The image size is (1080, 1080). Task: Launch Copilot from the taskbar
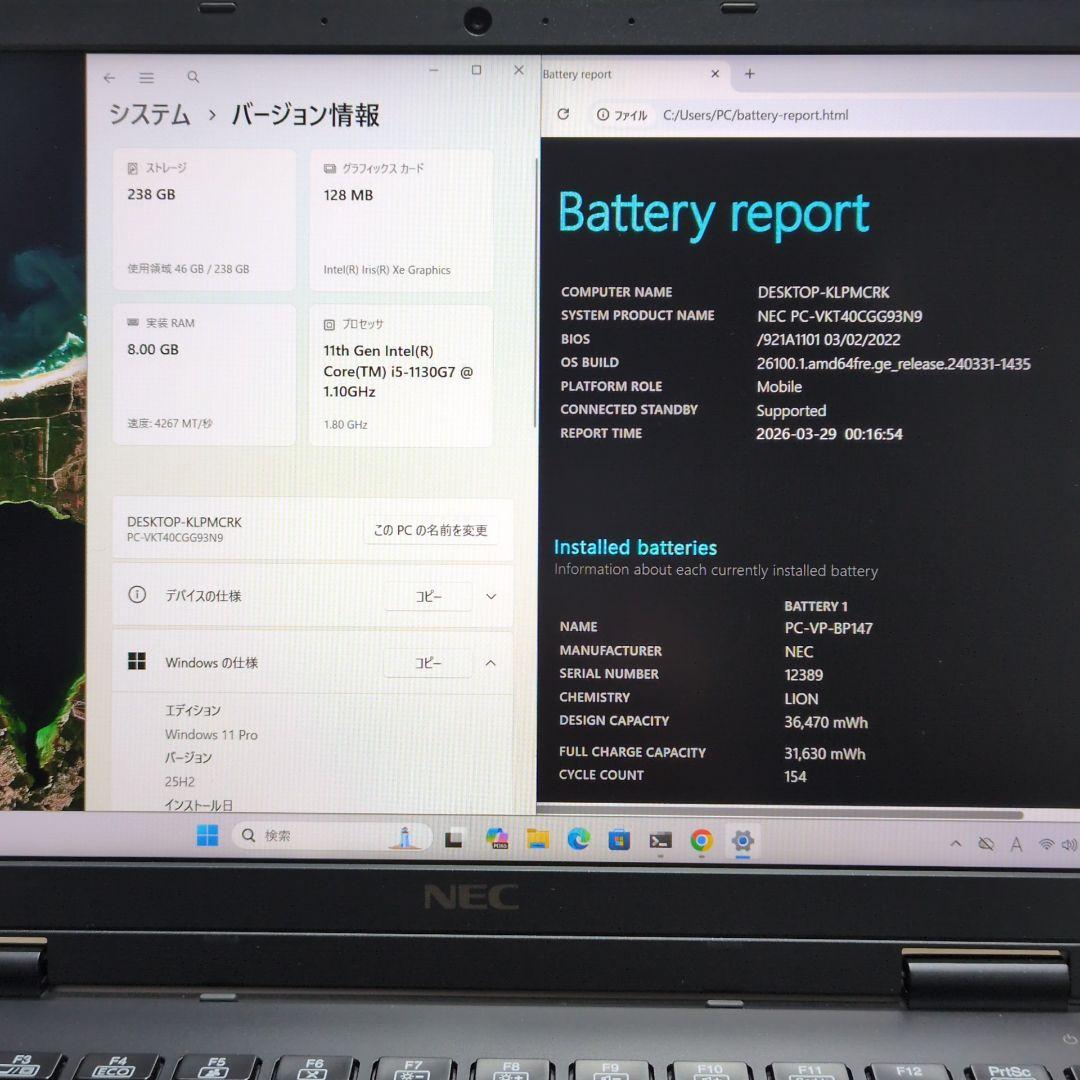point(497,838)
